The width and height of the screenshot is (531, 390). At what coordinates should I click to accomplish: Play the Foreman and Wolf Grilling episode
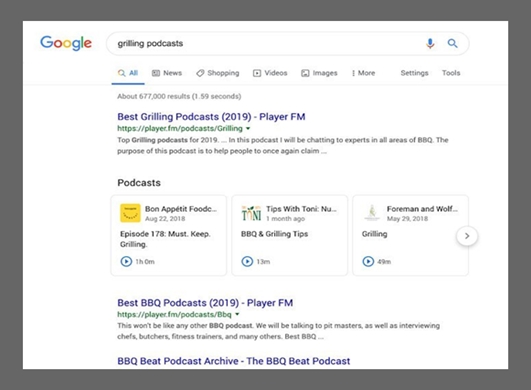click(368, 261)
